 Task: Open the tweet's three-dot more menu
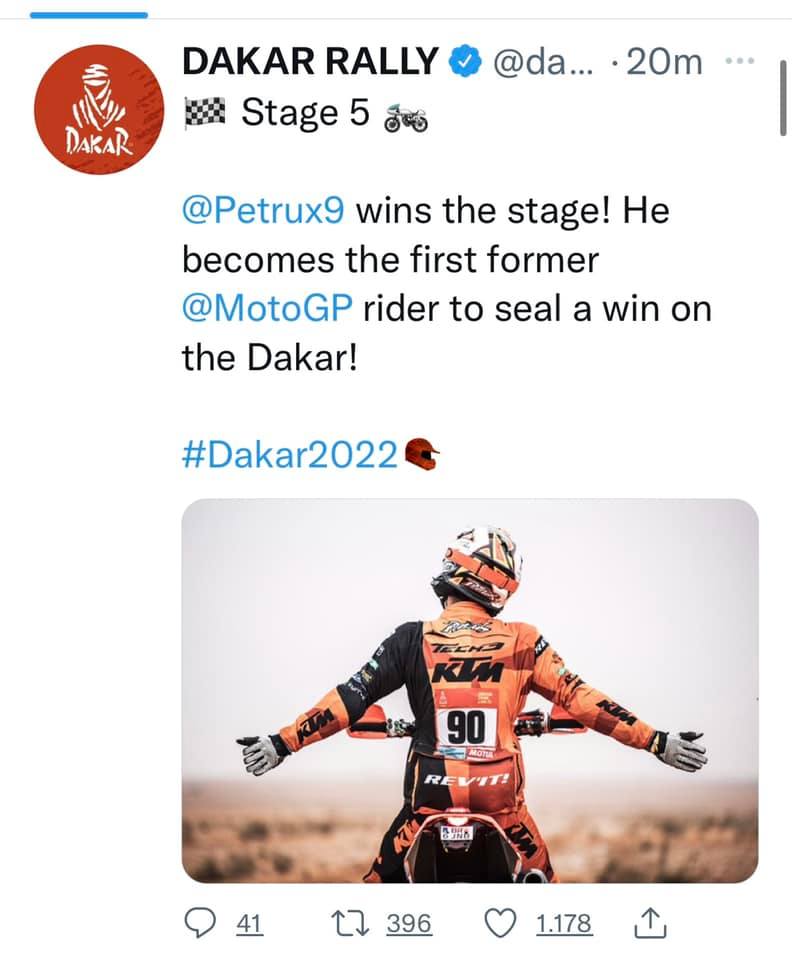point(742,62)
